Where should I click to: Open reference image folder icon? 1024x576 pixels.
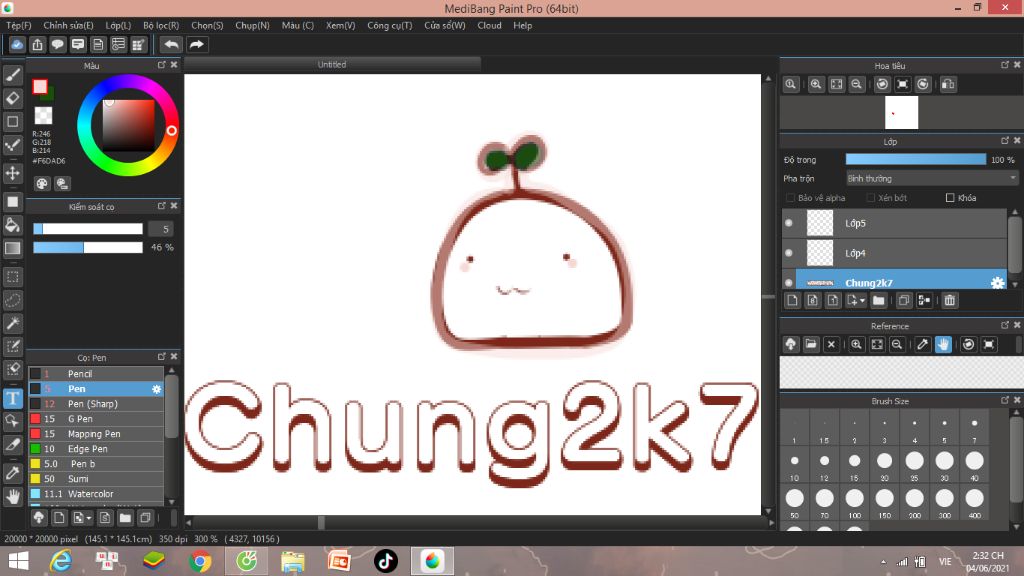(810, 344)
